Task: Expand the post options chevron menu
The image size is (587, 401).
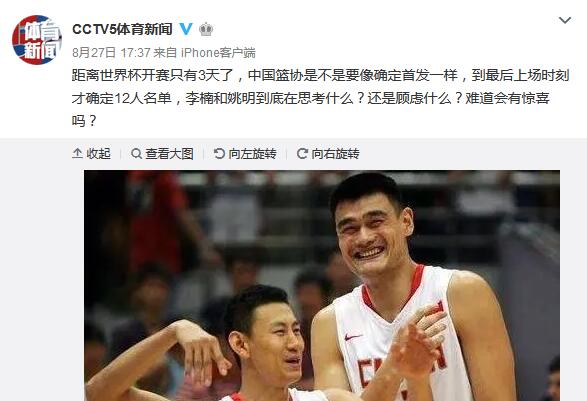Action: click(x=565, y=20)
